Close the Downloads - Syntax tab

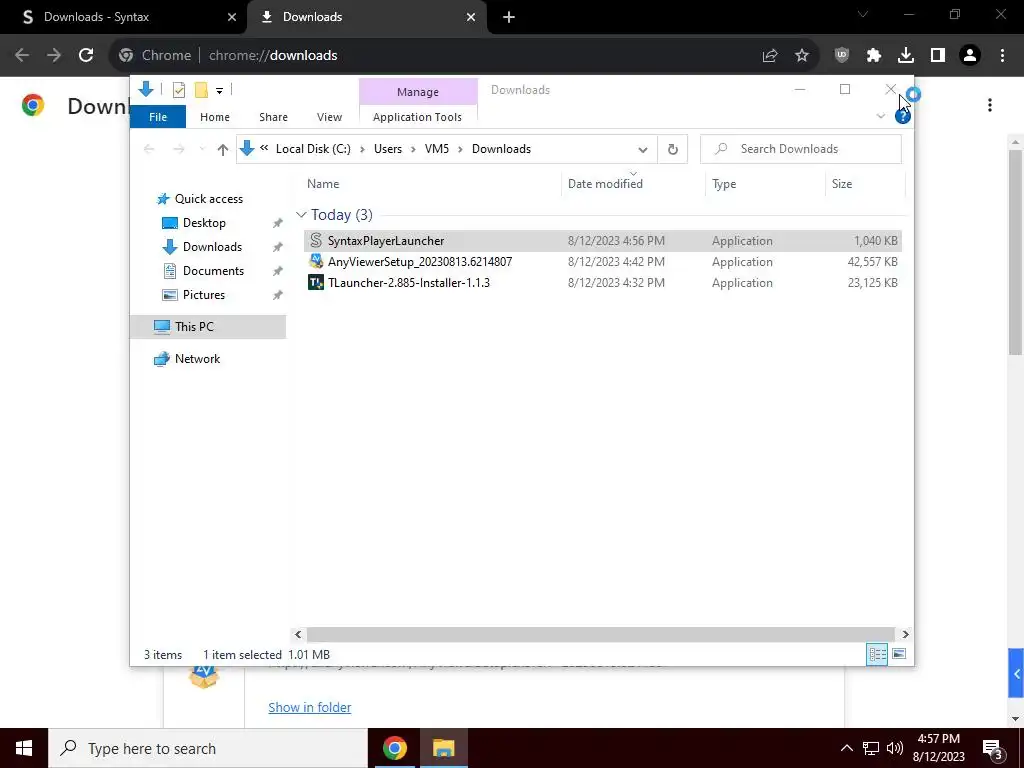tap(232, 18)
